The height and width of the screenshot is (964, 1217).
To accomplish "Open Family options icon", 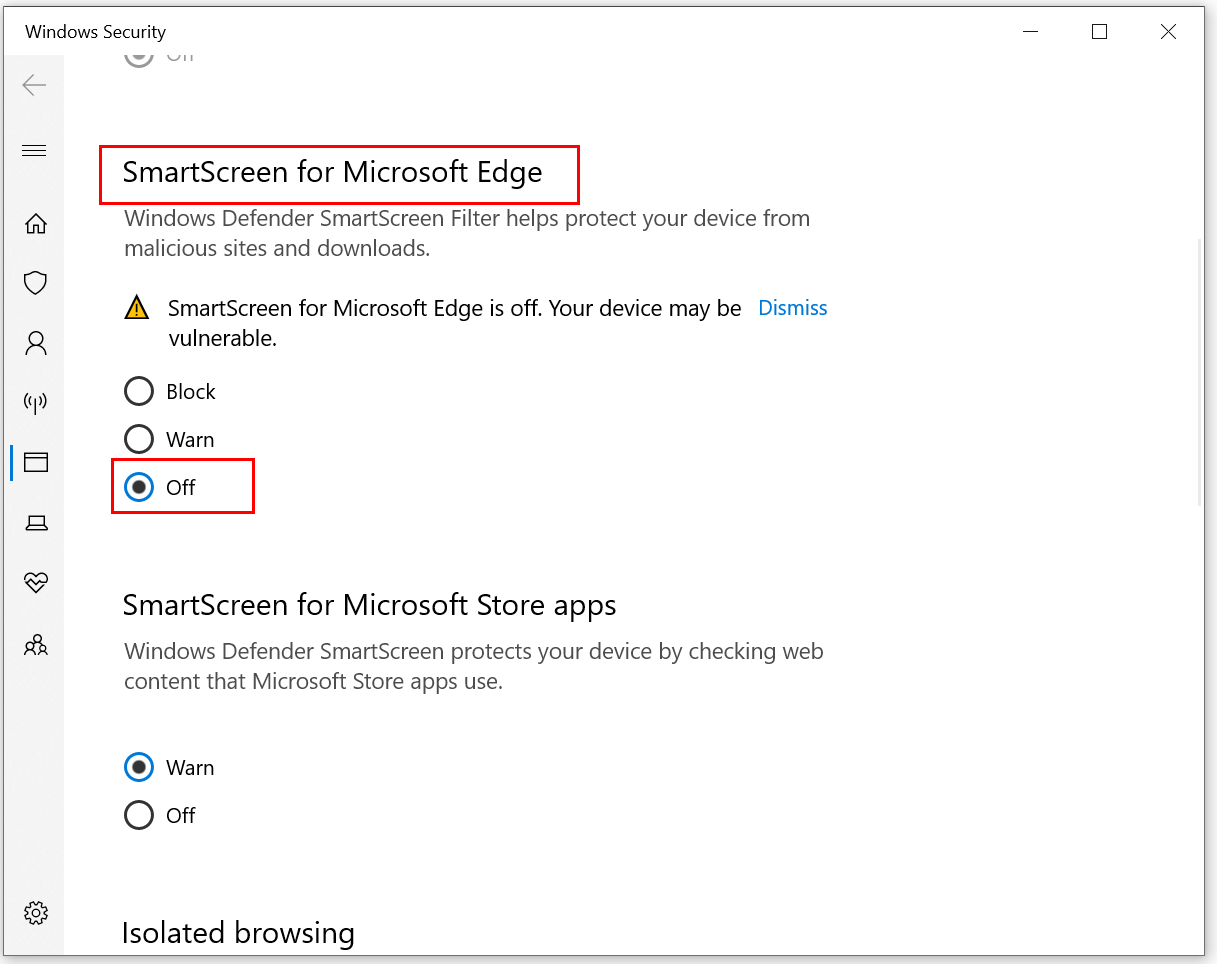I will point(36,645).
